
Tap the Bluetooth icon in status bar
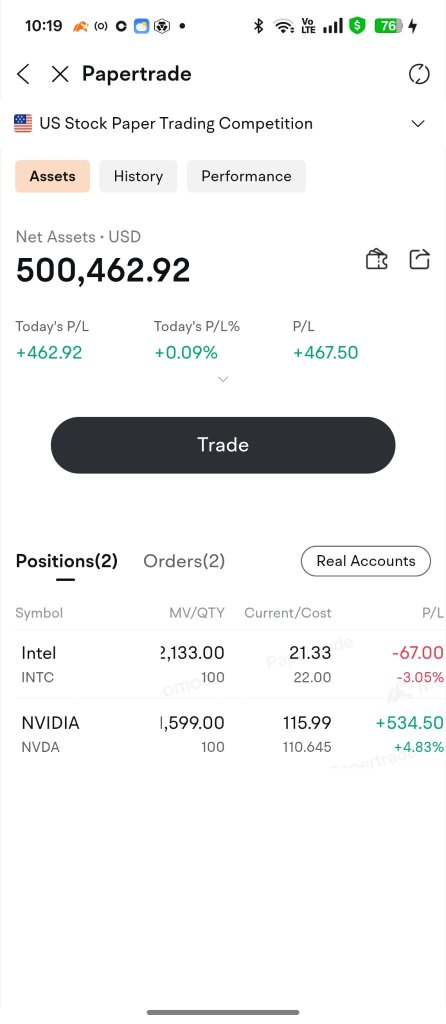tap(259, 26)
